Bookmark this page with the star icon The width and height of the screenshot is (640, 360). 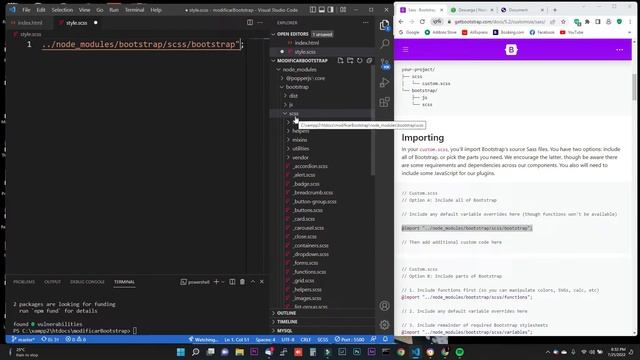point(563,22)
